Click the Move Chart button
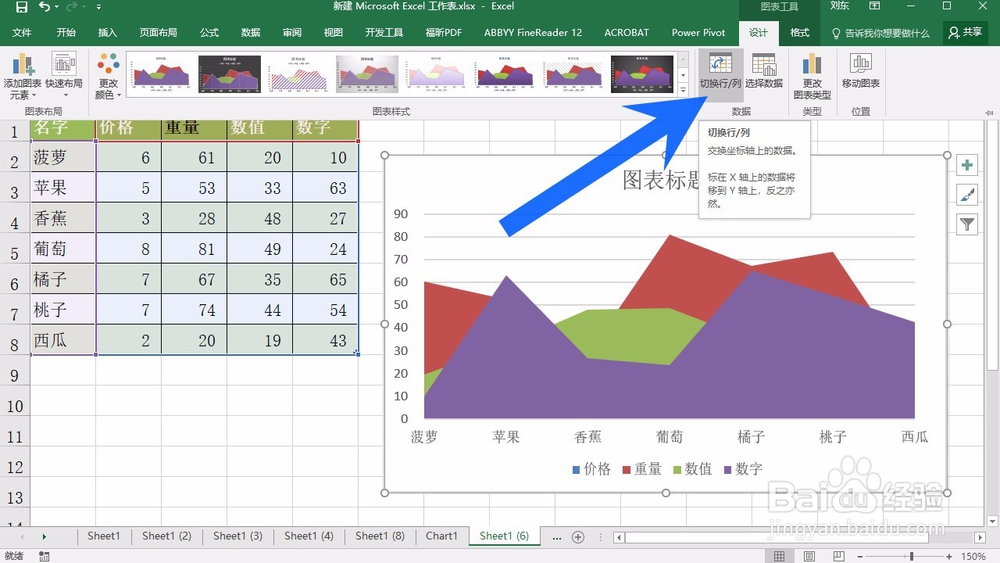Image resolution: width=1000 pixels, height=563 pixels. point(860,72)
